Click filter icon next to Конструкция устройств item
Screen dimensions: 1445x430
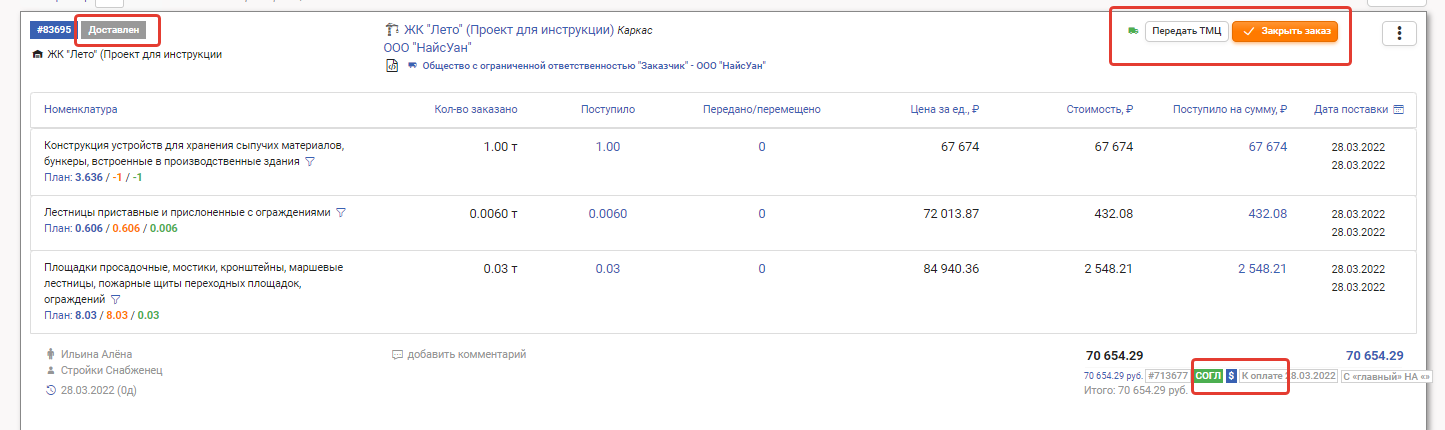310,162
